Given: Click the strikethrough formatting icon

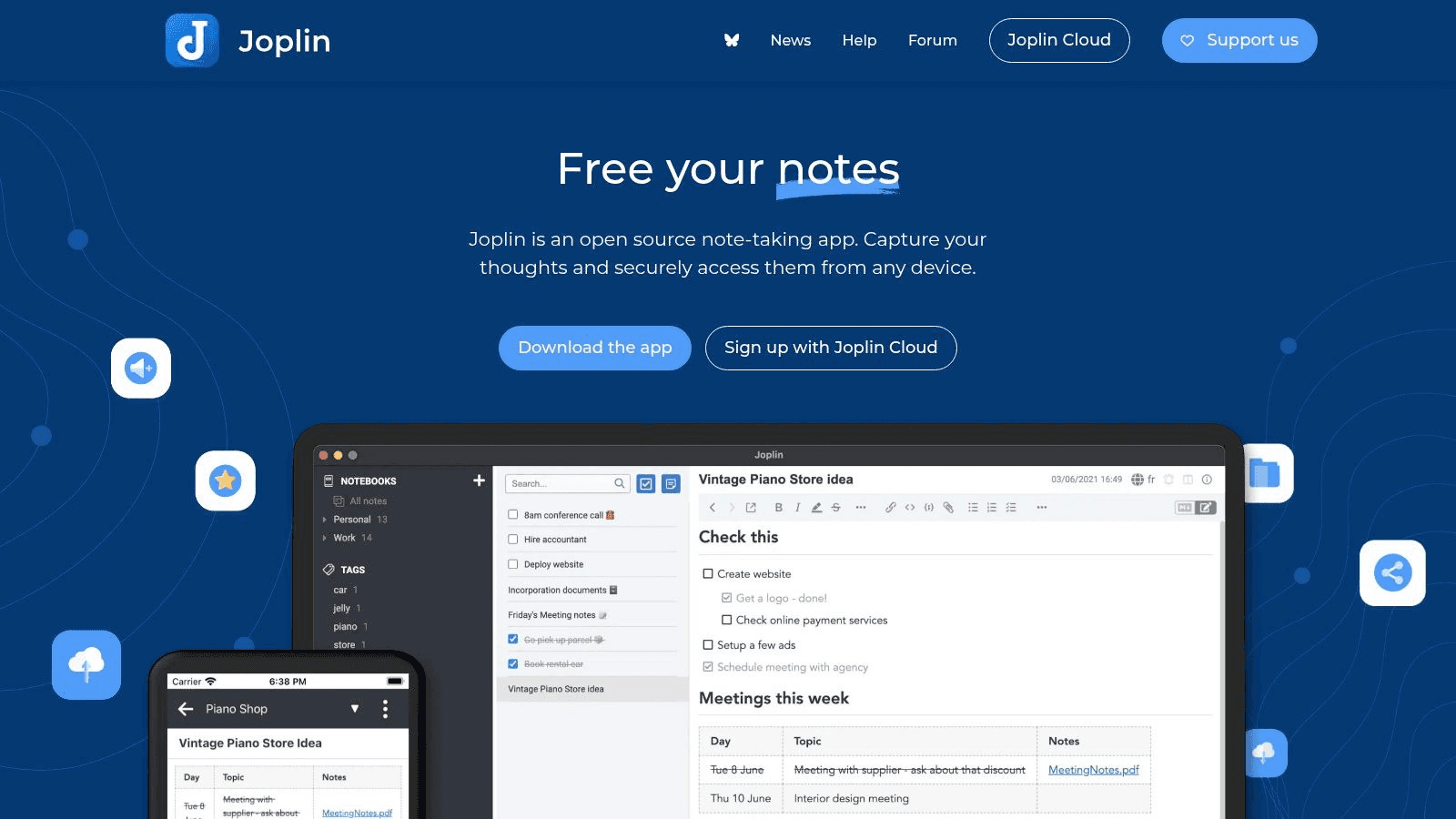Looking at the screenshot, I should point(835,507).
